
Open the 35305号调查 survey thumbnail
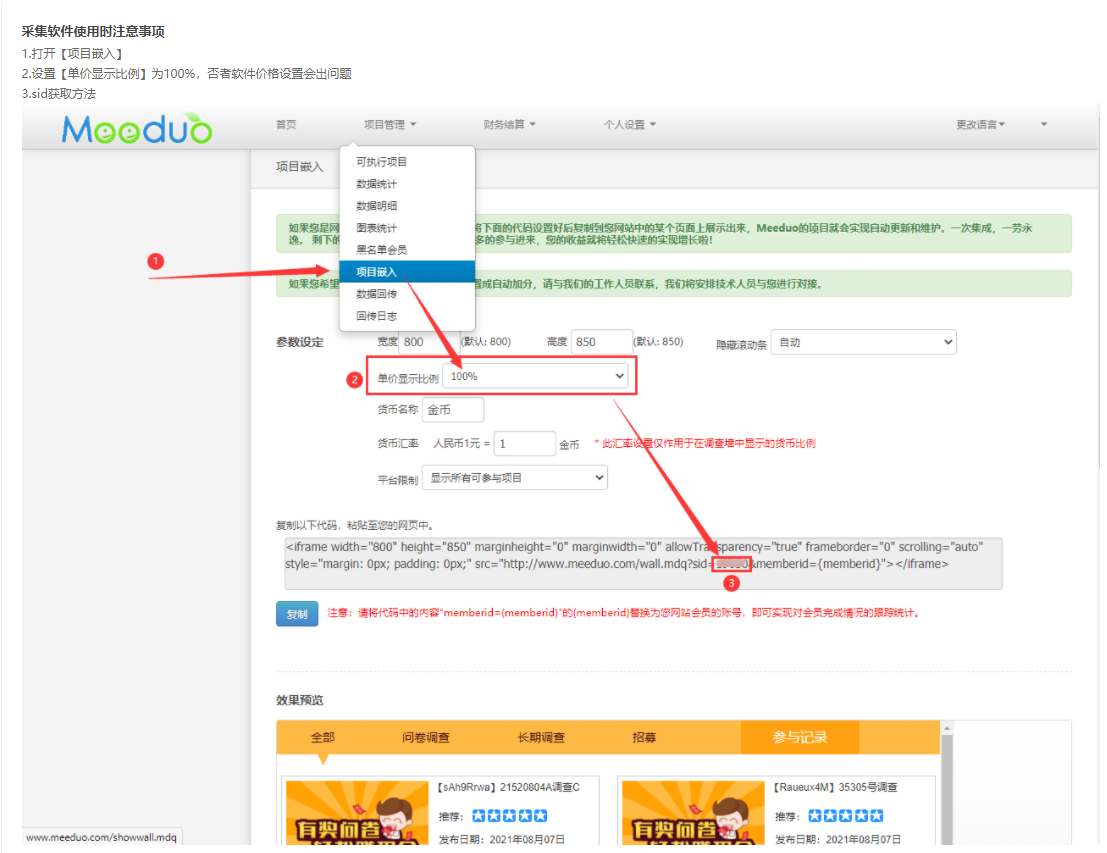[x=693, y=813]
